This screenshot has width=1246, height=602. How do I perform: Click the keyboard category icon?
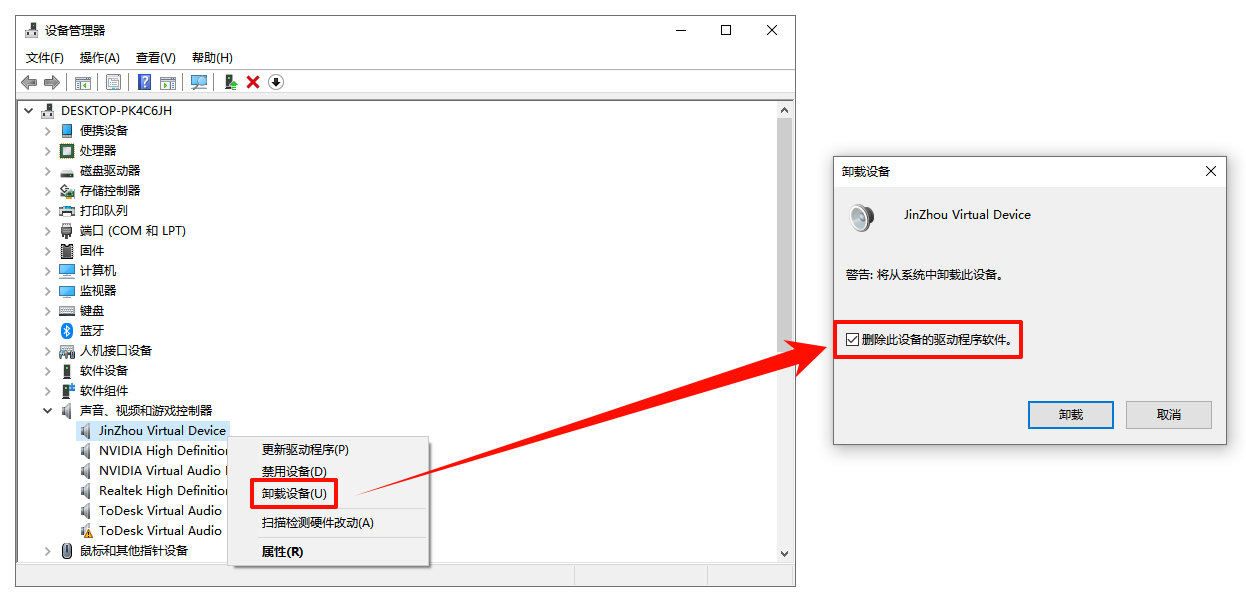67,311
